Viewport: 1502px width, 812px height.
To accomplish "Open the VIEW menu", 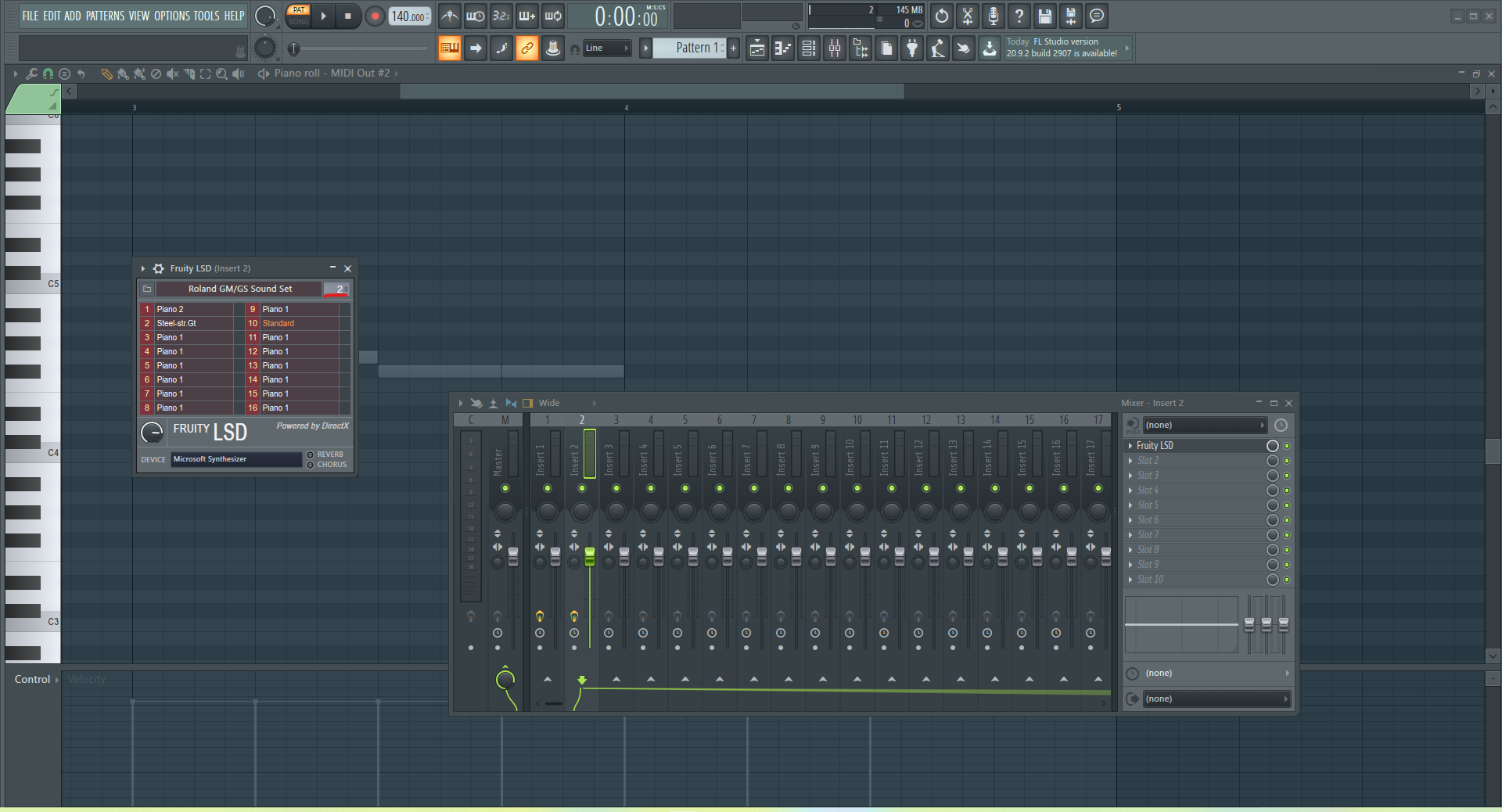I will (x=139, y=16).
